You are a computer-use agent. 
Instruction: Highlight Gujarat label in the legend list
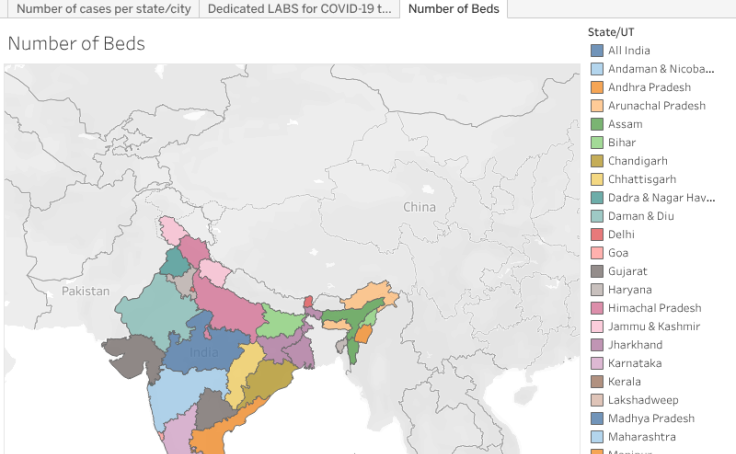(627, 272)
